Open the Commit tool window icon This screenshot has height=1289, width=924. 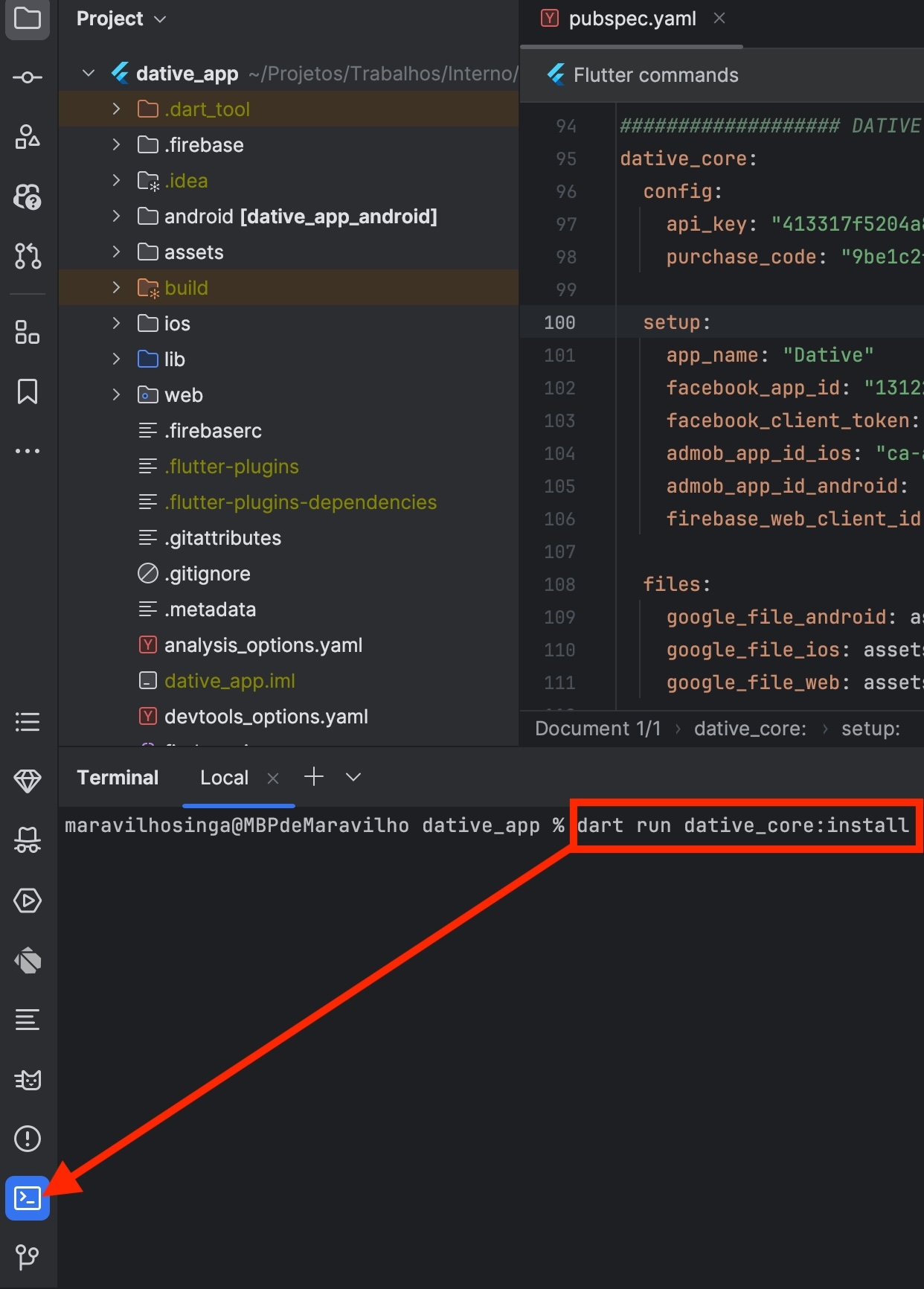28,77
